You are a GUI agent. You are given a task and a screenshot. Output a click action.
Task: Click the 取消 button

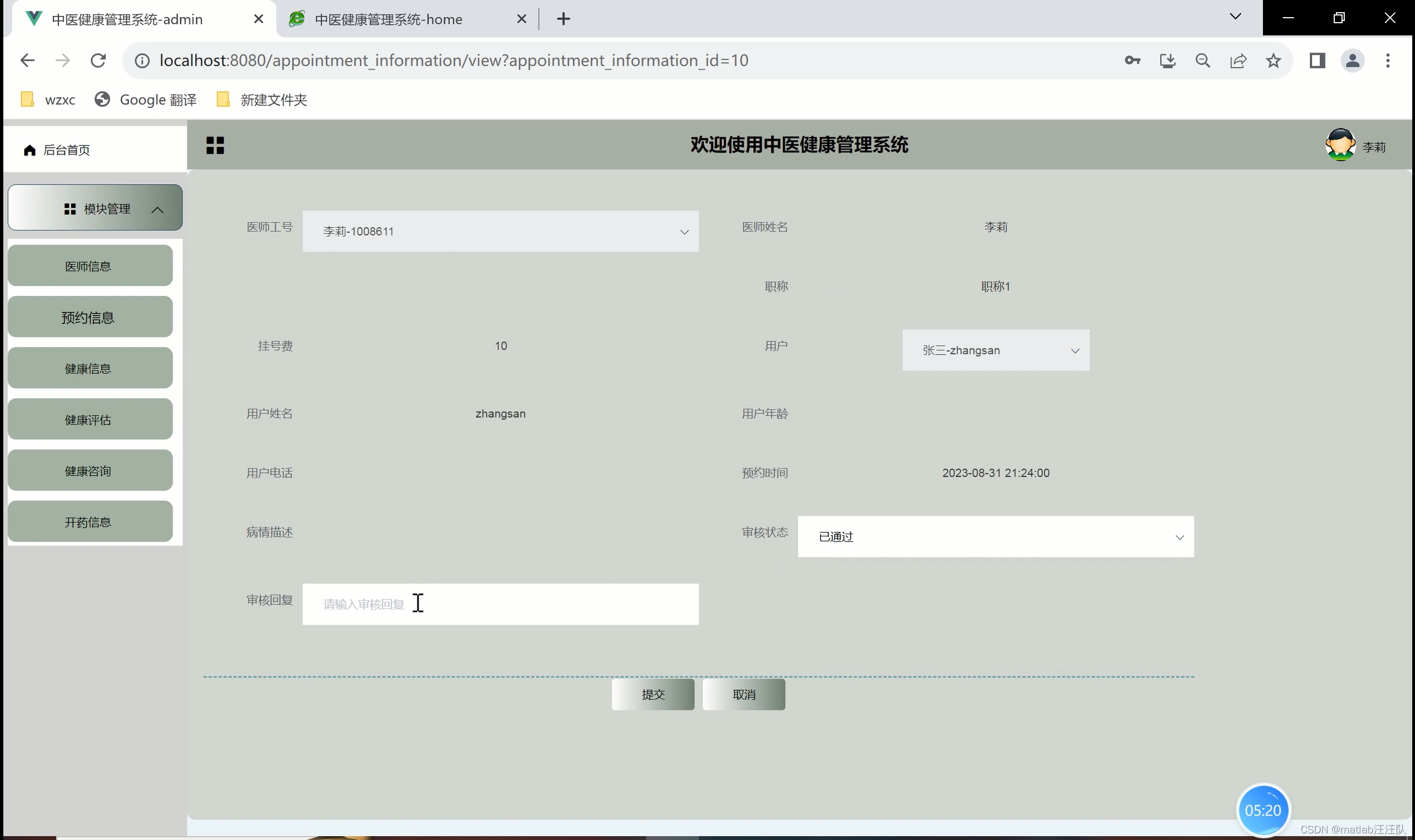[x=743, y=695]
